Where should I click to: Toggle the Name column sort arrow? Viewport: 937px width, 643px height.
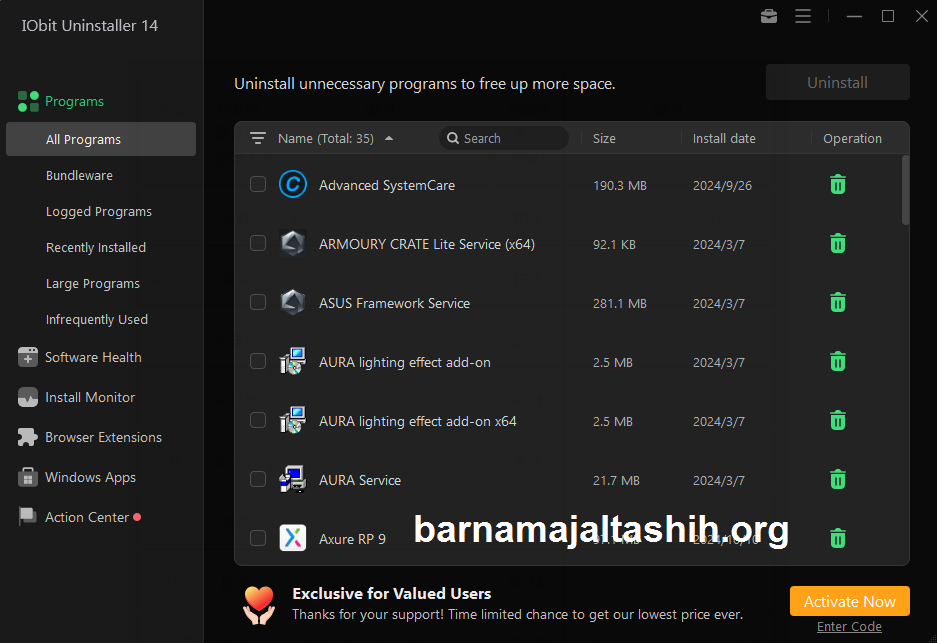point(389,138)
